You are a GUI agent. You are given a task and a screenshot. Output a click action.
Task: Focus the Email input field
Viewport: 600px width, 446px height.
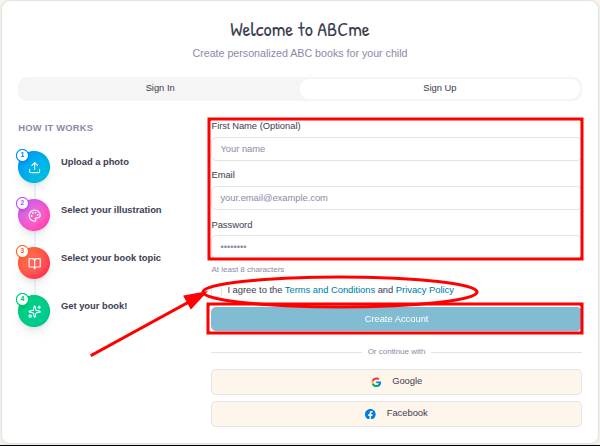396,198
